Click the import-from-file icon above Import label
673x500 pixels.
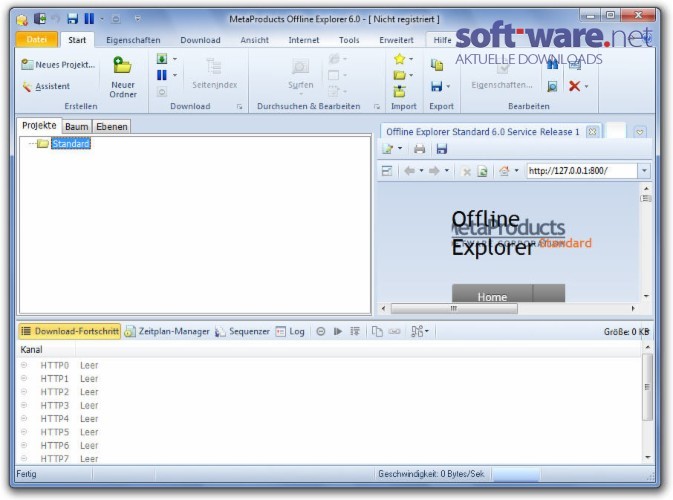[400, 91]
